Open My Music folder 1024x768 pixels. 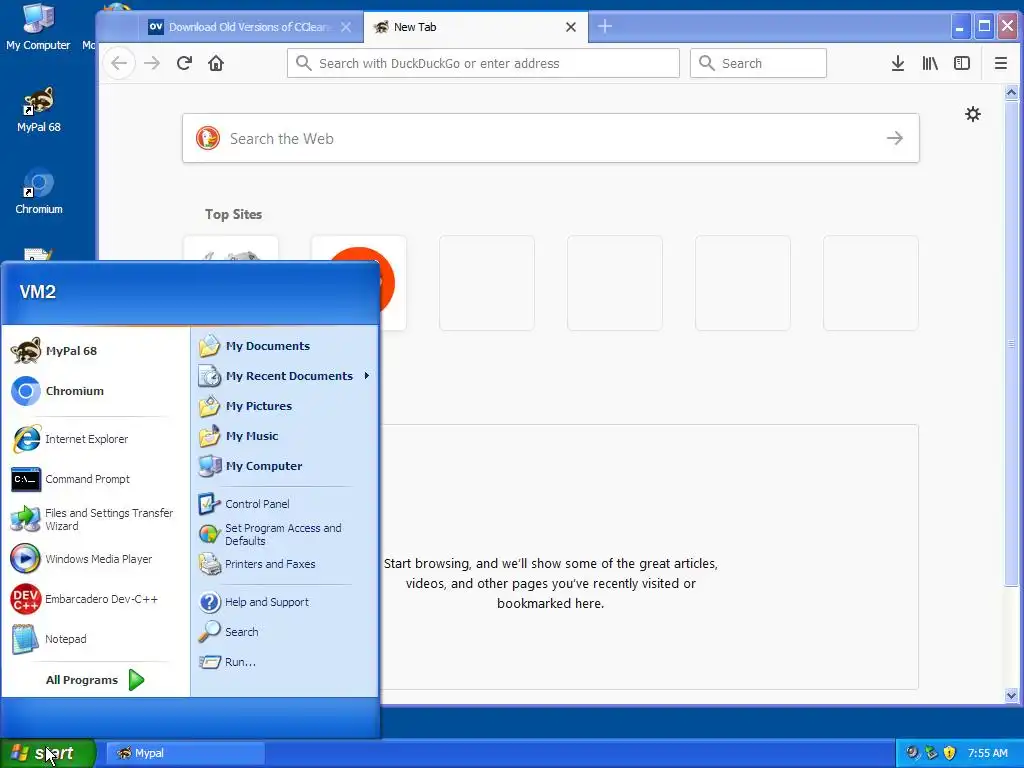[285, 436]
